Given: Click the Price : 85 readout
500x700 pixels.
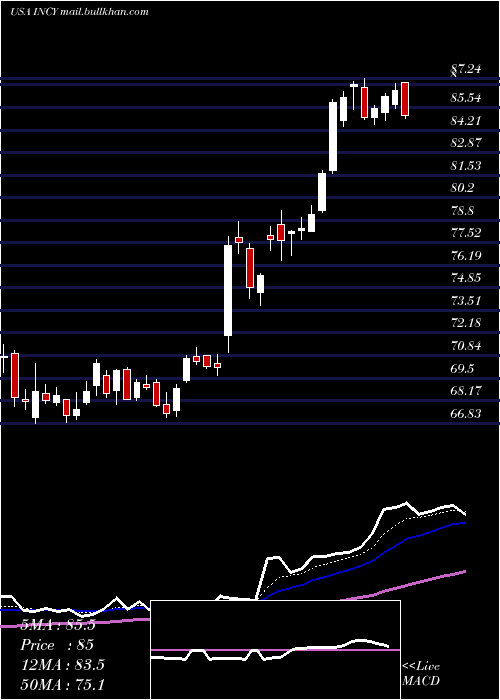Looking at the screenshot, I should click(57, 645).
